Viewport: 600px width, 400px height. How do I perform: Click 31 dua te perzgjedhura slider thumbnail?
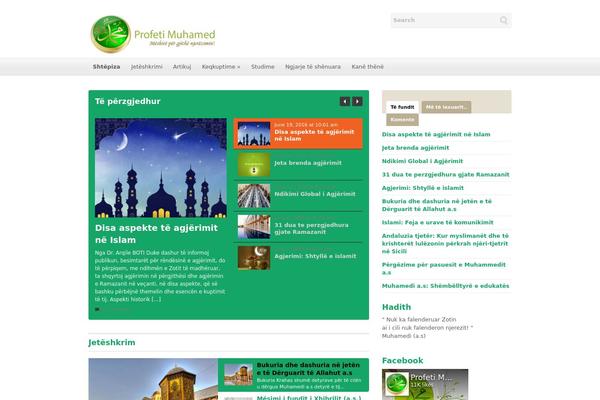coord(254,227)
